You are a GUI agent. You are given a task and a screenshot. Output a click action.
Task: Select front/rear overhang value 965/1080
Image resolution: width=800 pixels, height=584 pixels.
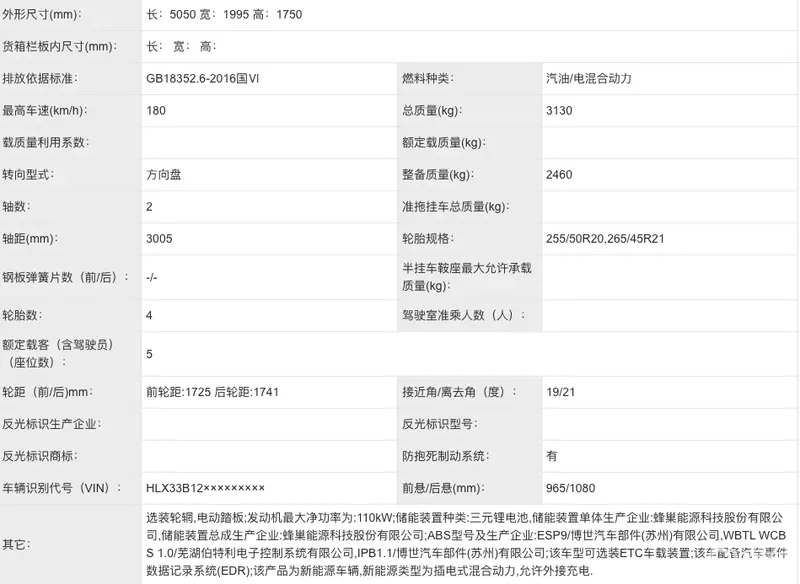click(570, 488)
